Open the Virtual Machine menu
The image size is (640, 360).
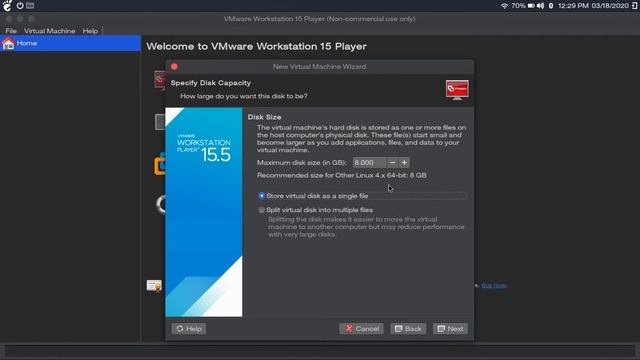tap(49, 31)
